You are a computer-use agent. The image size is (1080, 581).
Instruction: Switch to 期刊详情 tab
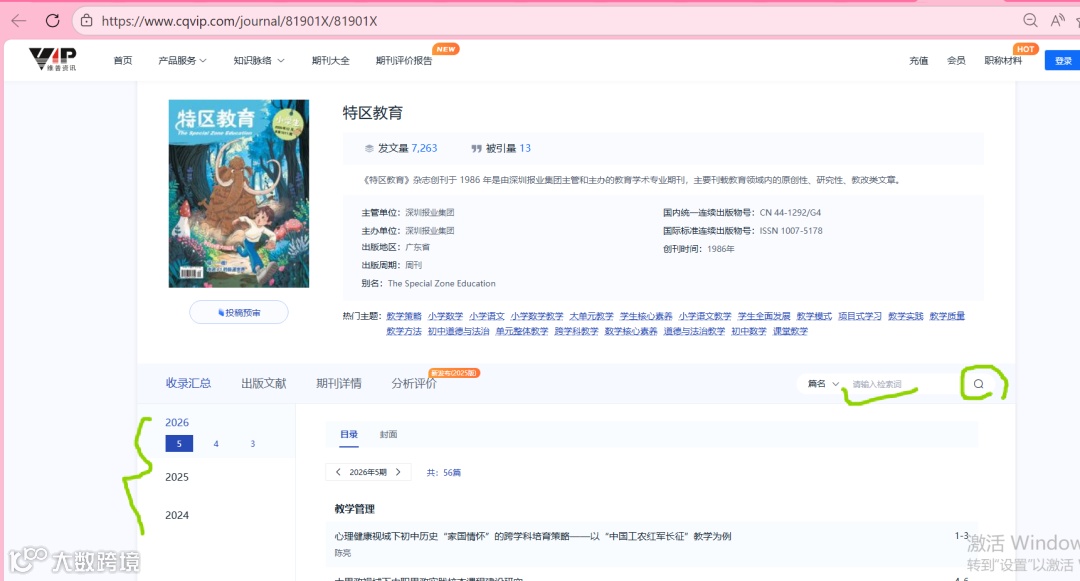(339, 383)
